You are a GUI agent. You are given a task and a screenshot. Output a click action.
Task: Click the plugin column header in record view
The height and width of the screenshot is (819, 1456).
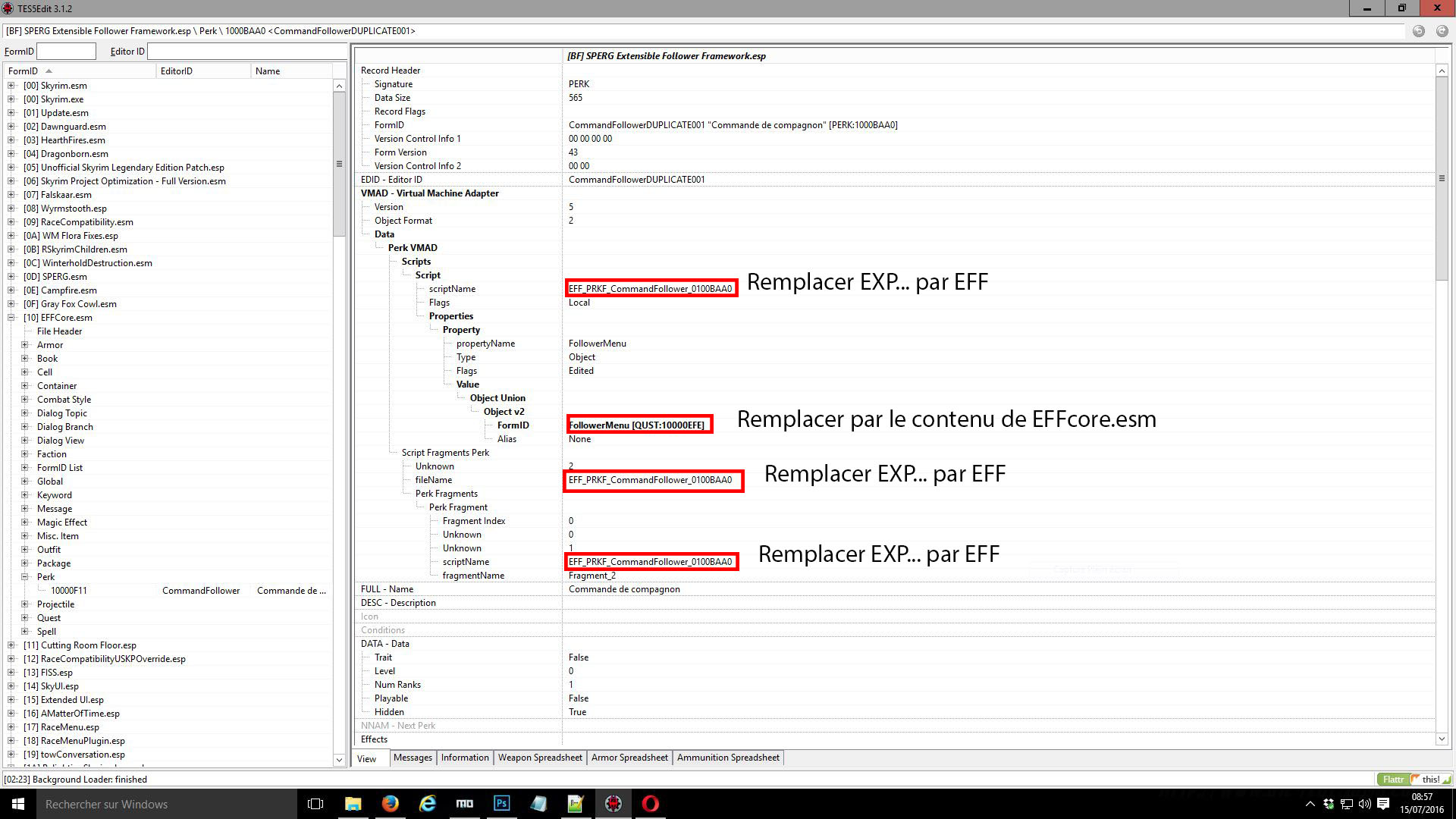tap(999, 56)
